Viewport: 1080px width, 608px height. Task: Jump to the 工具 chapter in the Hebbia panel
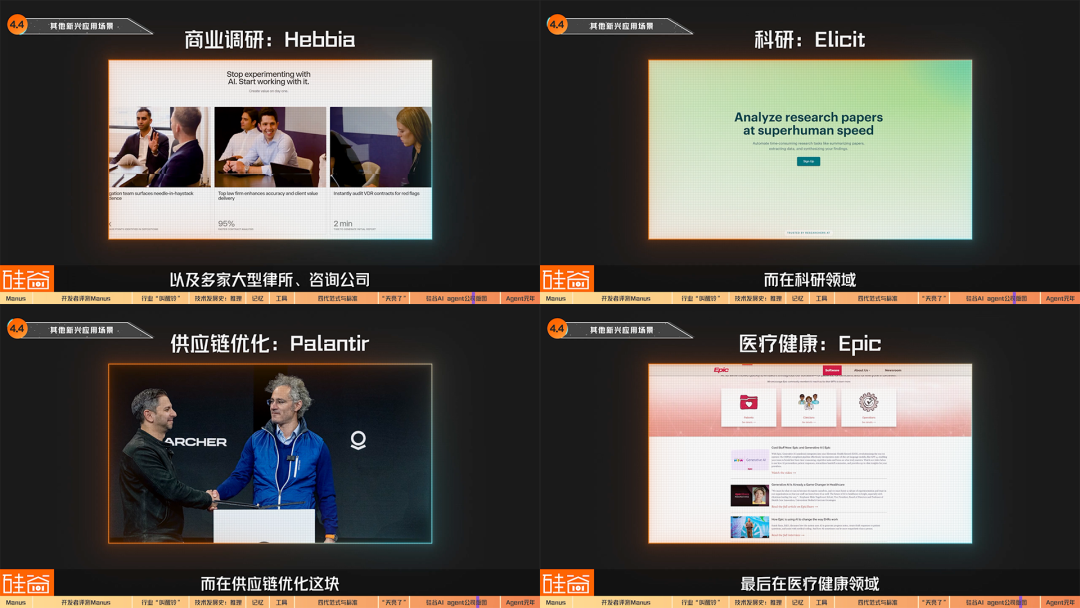(x=281, y=298)
